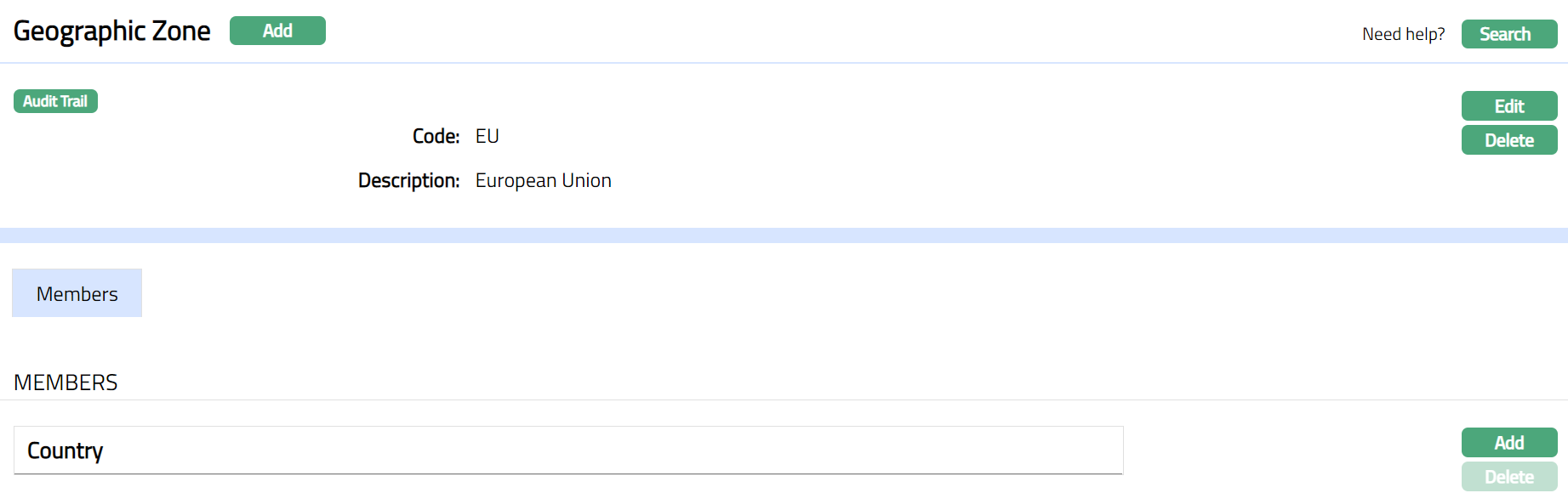This screenshot has width=1568, height=493.
Task: Click the empty right side of Country header row
Action: point(851,450)
